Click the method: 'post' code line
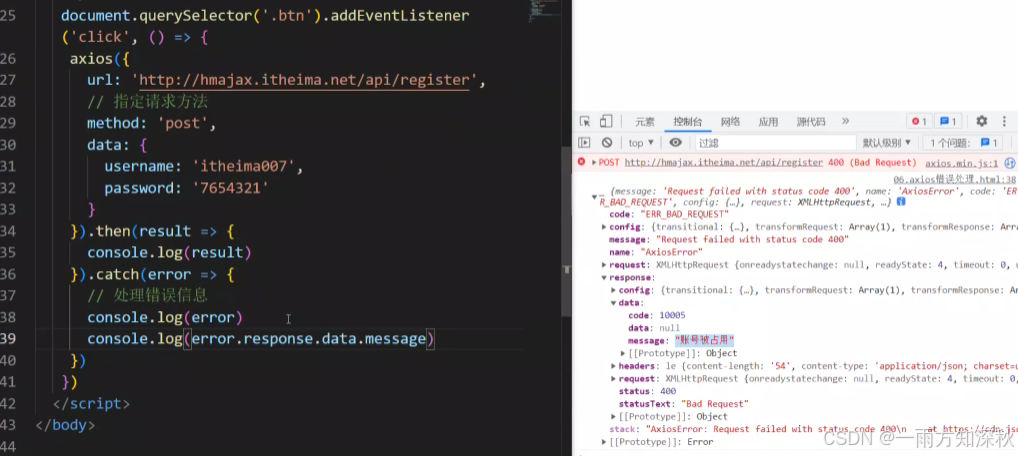Viewport: 1018px width, 456px height. pos(152,123)
